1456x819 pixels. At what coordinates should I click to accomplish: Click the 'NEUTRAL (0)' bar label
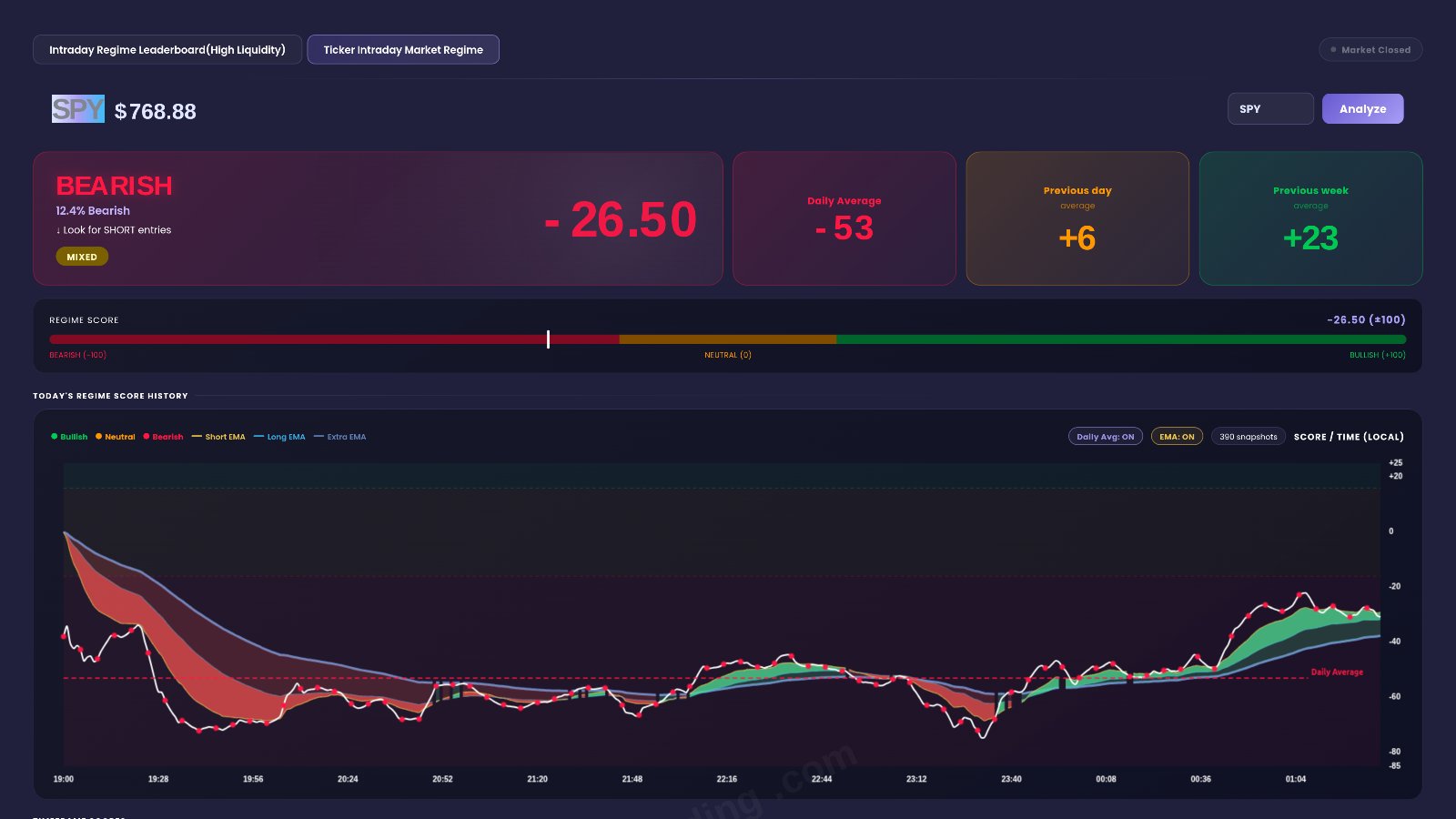click(x=728, y=355)
